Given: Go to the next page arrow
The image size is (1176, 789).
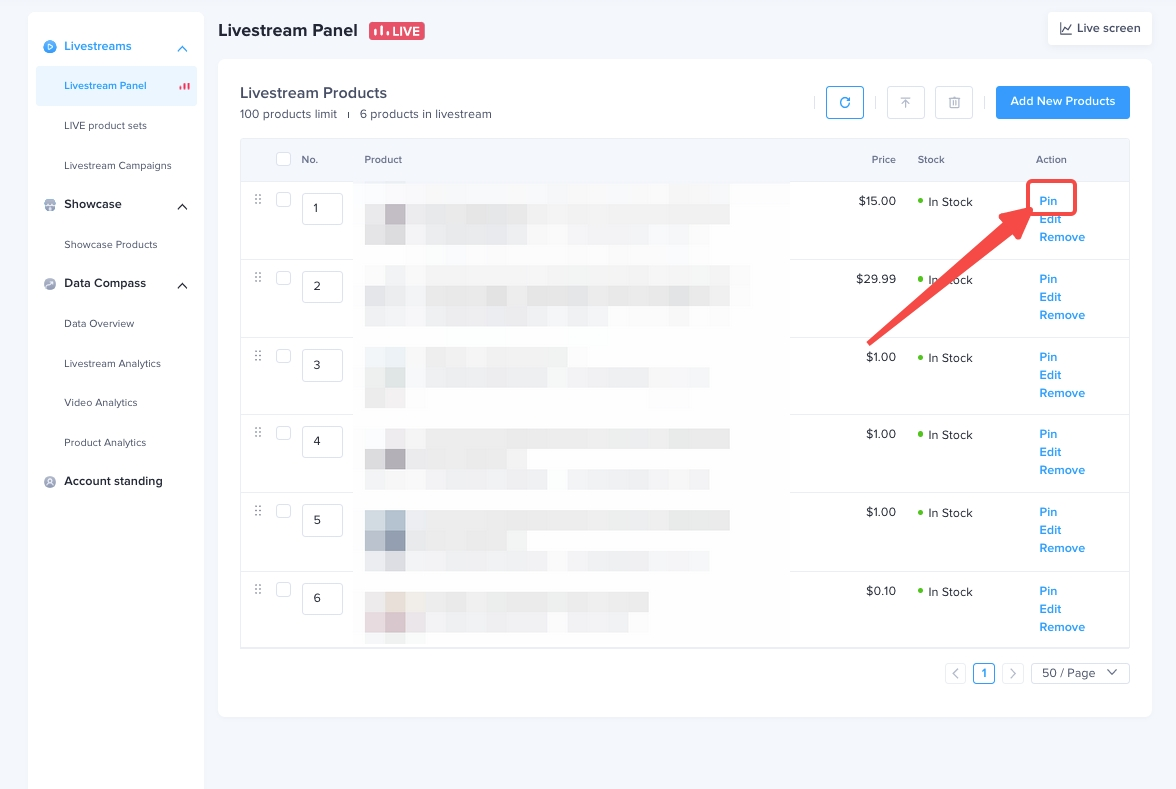Looking at the screenshot, I should tap(1012, 673).
